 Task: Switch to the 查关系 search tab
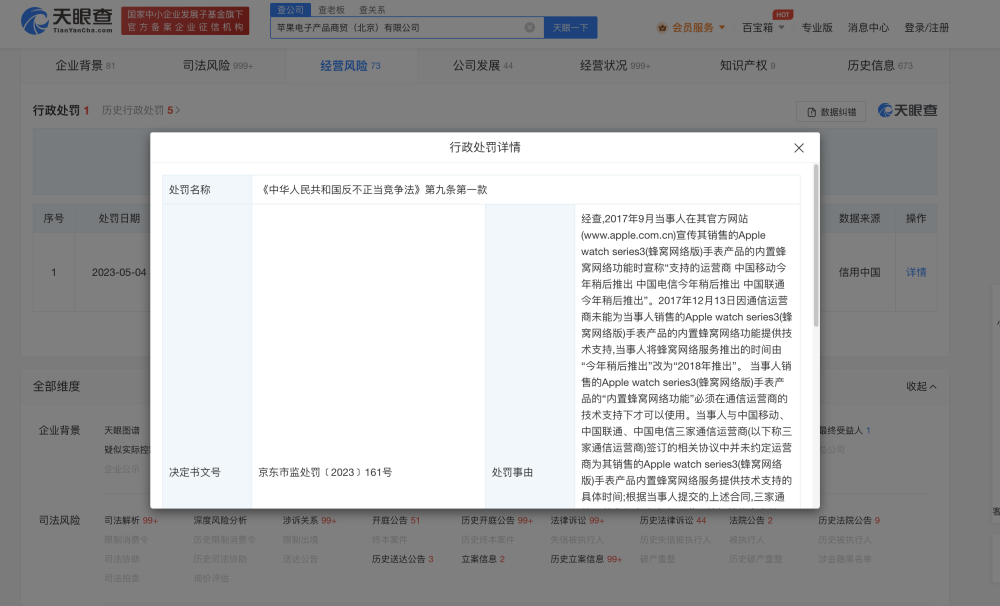(x=372, y=10)
